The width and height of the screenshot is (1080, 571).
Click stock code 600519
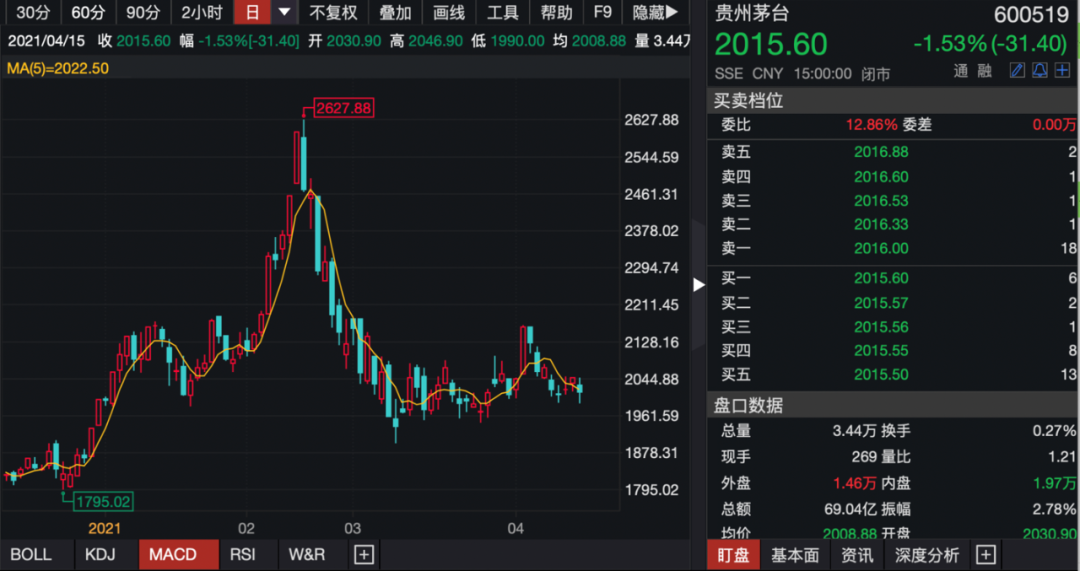point(1031,14)
